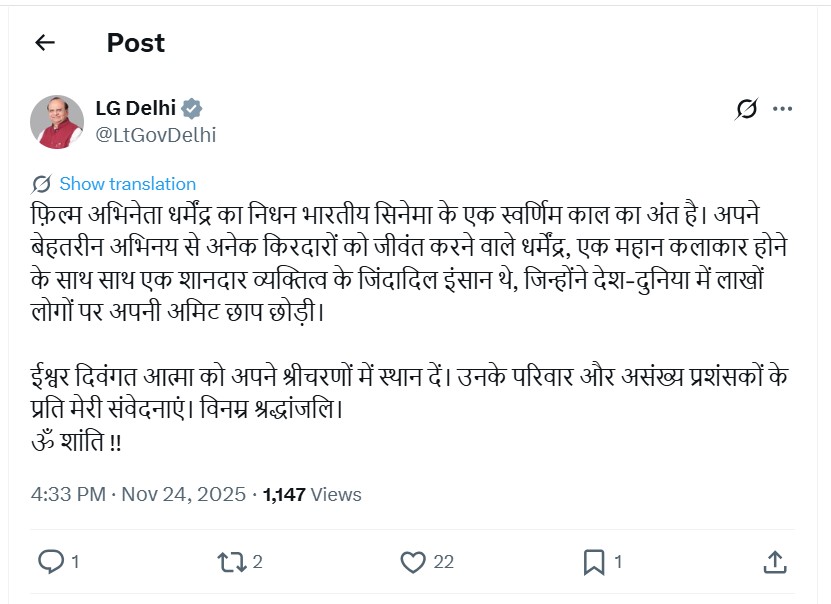Viewport: 831px width, 604px height.
Task: Click the verified badge next to LG Delhi
Action: click(191, 109)
